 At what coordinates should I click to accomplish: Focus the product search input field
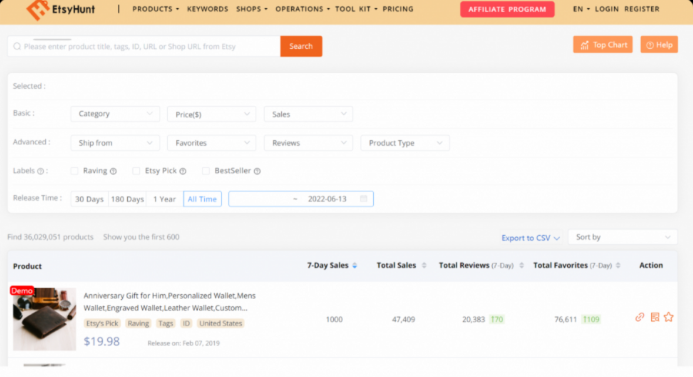point(144,46)
